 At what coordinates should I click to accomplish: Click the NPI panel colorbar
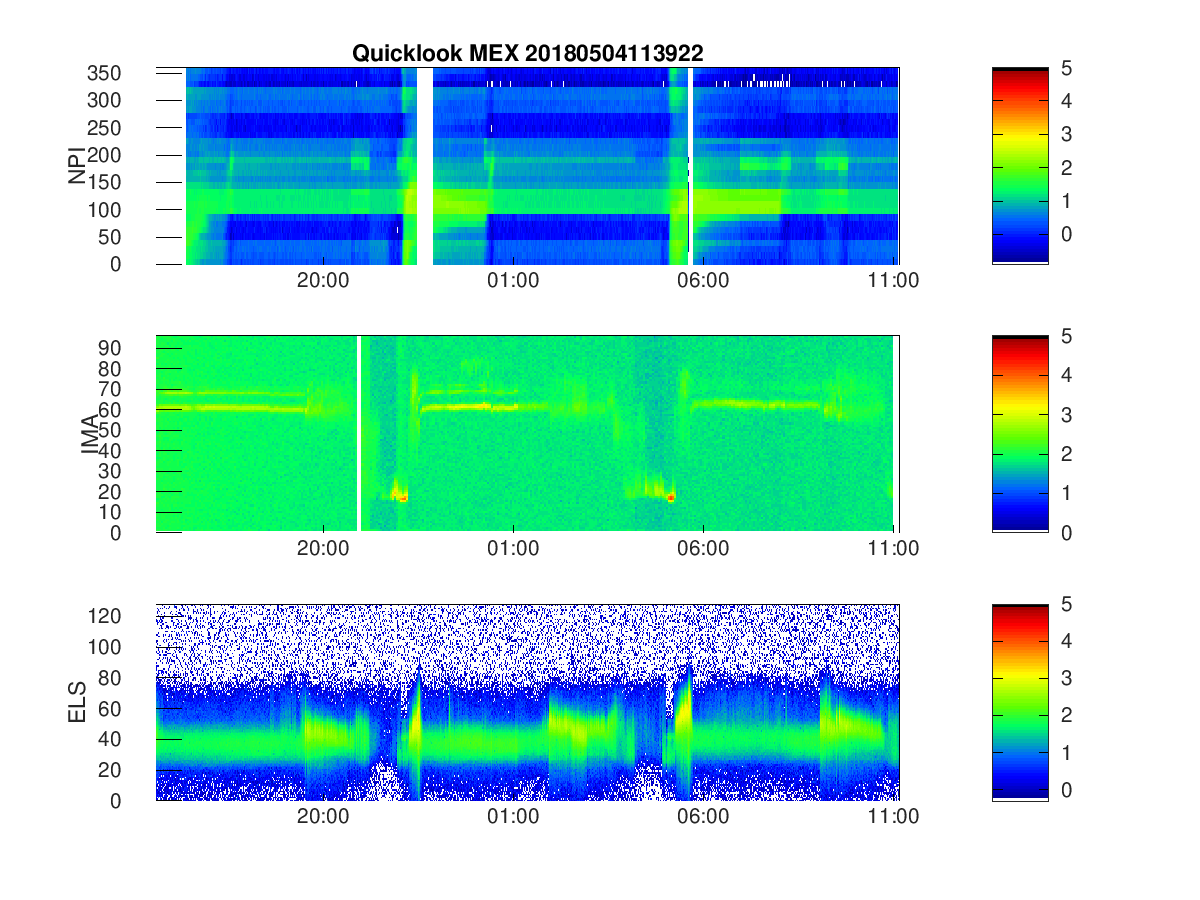pos(1020,166)
